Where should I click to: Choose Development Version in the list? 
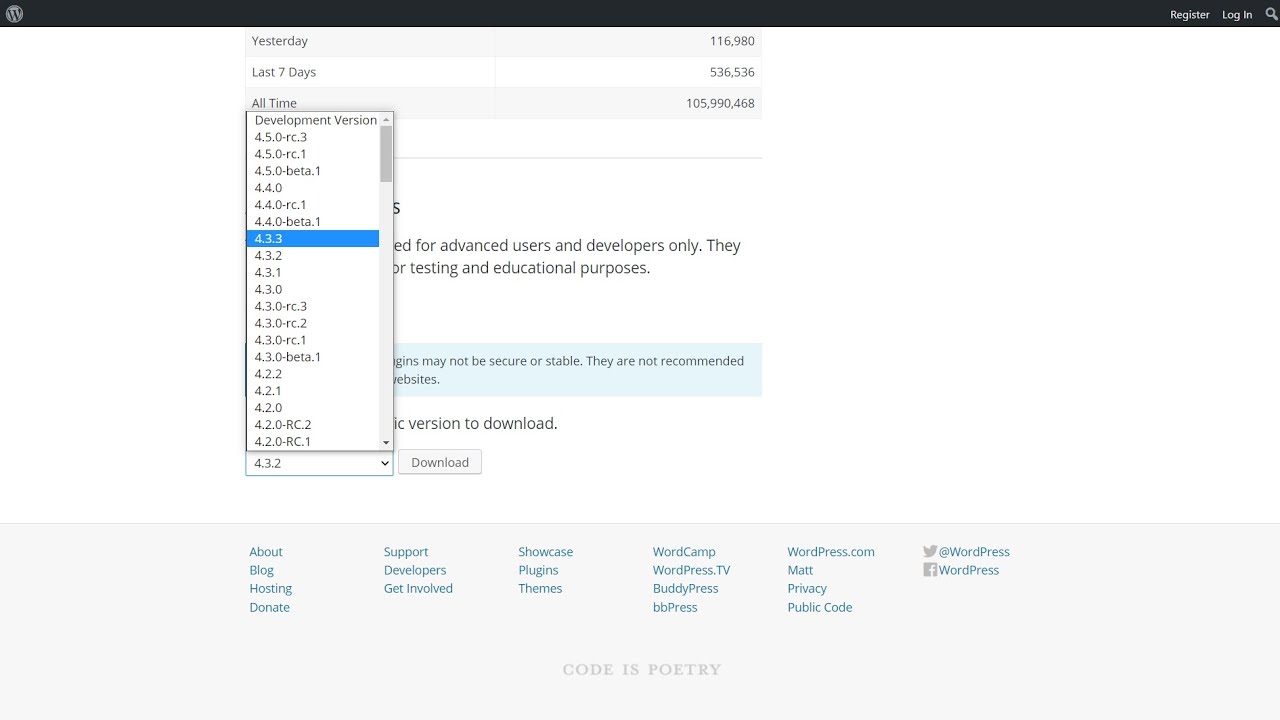point(313,120)
